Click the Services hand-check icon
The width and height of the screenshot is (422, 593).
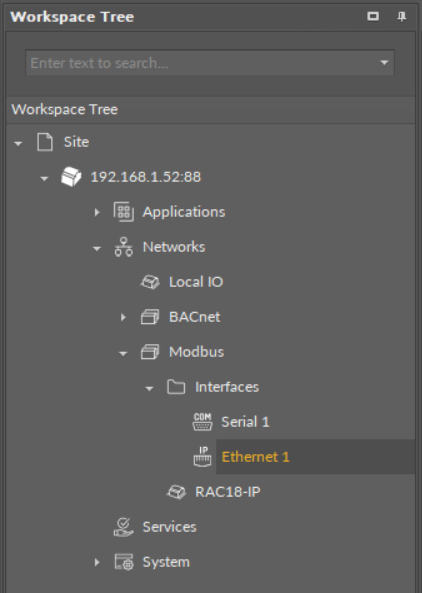tap(124, 527)
